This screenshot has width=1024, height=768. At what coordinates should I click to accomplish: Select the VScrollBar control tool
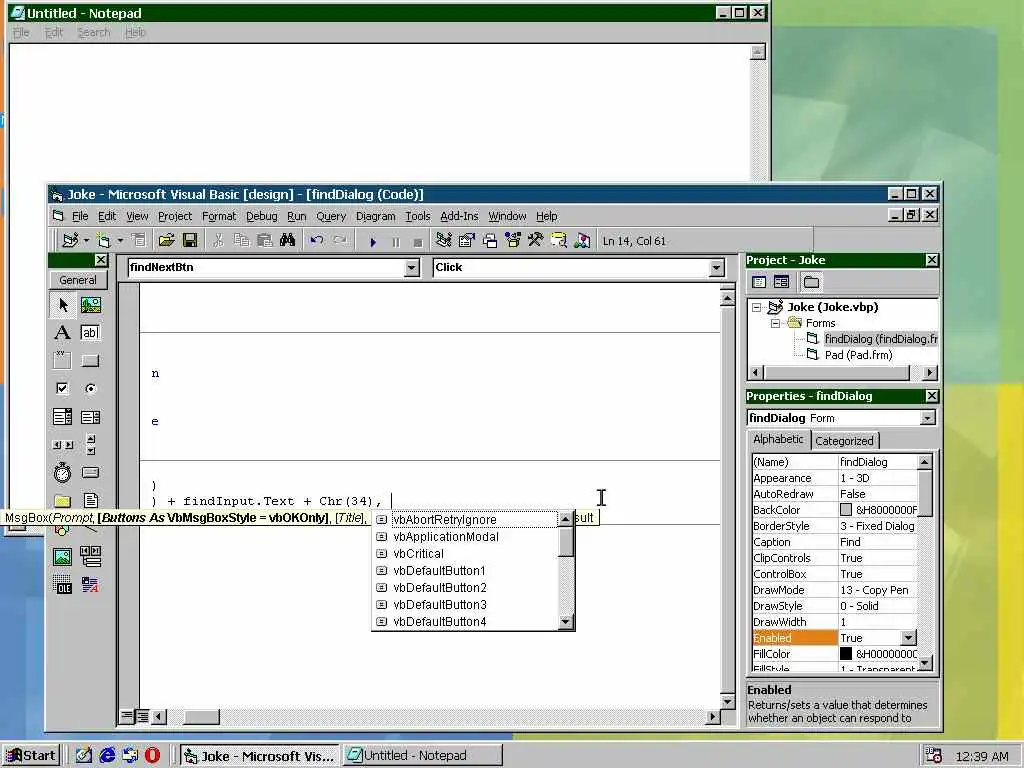point(91,445)
